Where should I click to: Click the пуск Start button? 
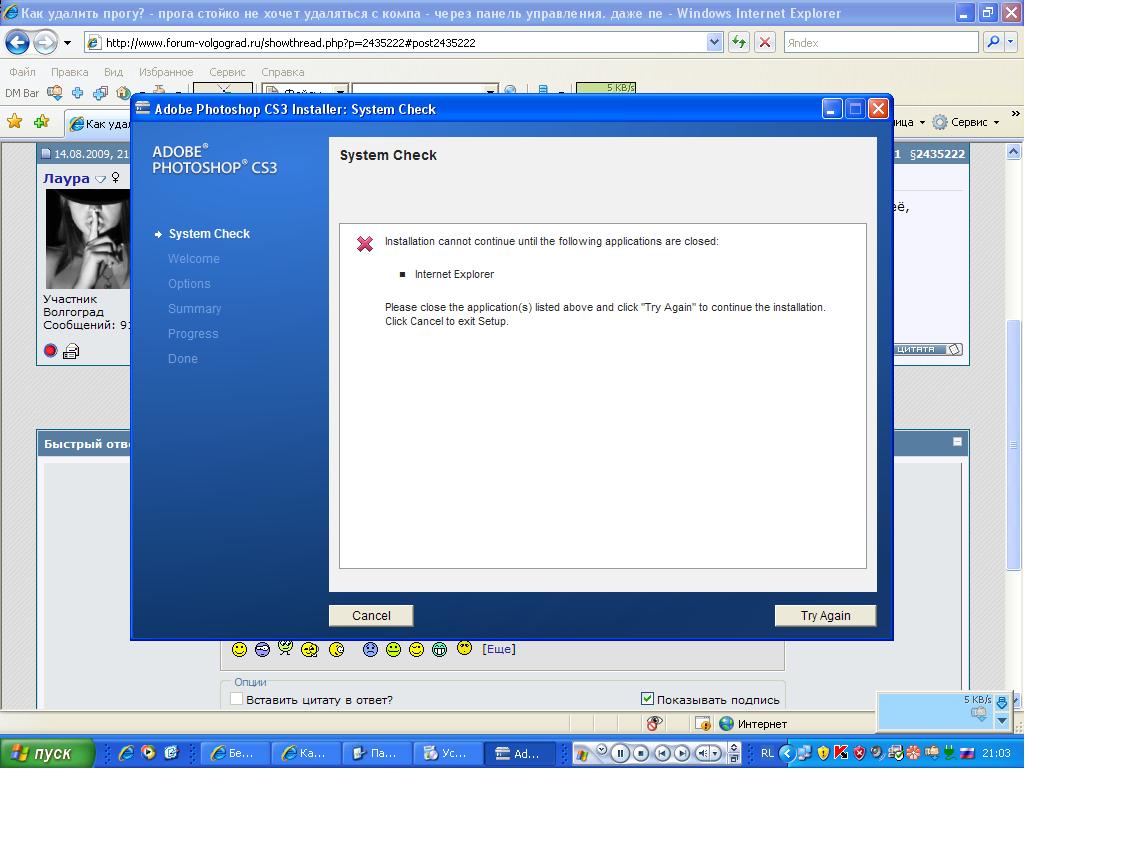click(47, 753)
